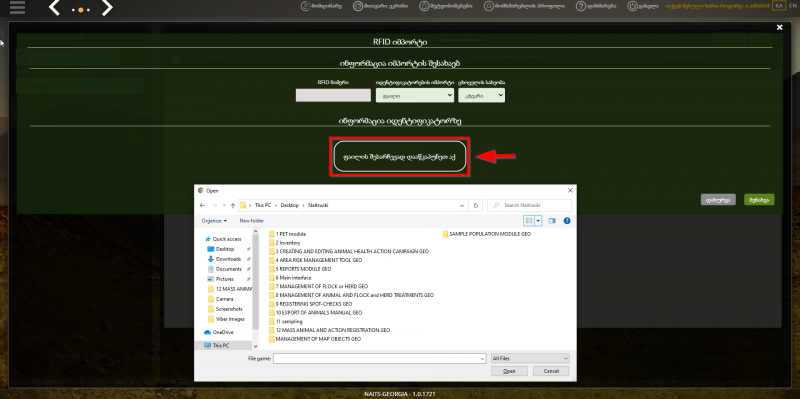The height and width of the screenshot is (399, 800).
Task: Switch language to KA
Action: coord(779,6)
